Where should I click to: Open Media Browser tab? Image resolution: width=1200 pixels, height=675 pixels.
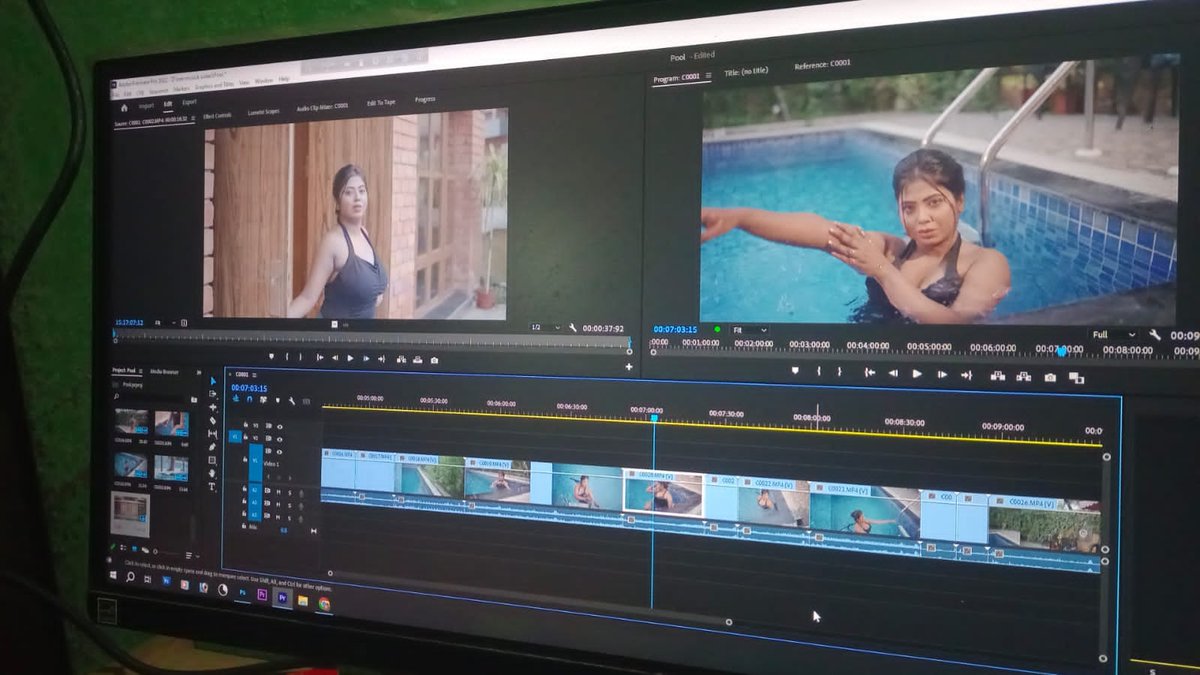[x=164, y=372]
